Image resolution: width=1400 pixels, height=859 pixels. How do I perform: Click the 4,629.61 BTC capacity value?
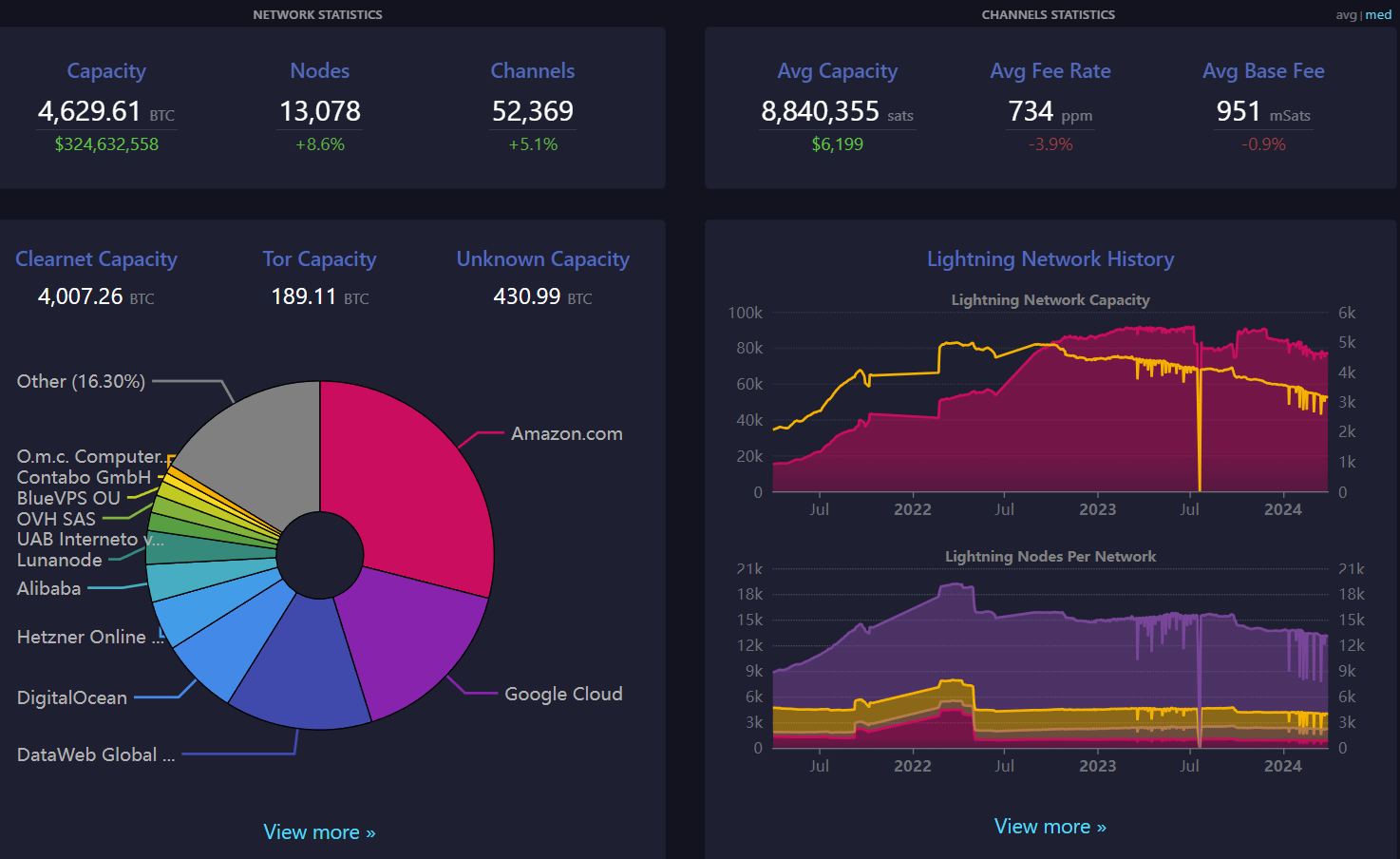click(106, 111)
